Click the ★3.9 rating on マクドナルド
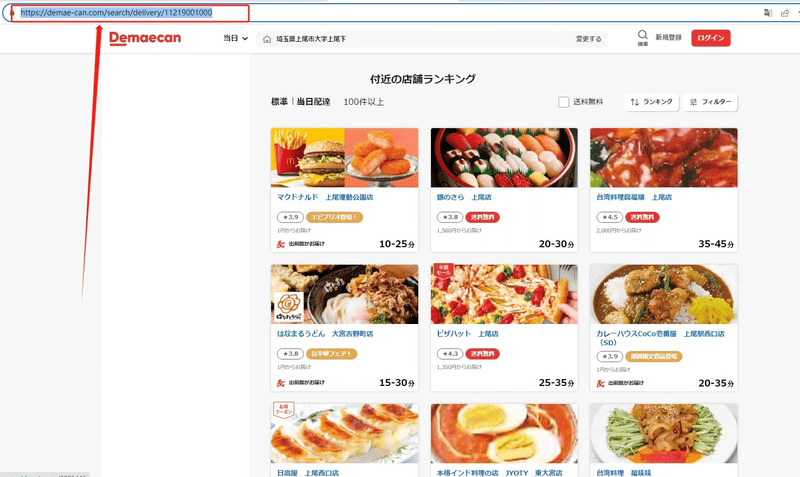This screenshot has width=800, height=477. [x=290, y=217]
